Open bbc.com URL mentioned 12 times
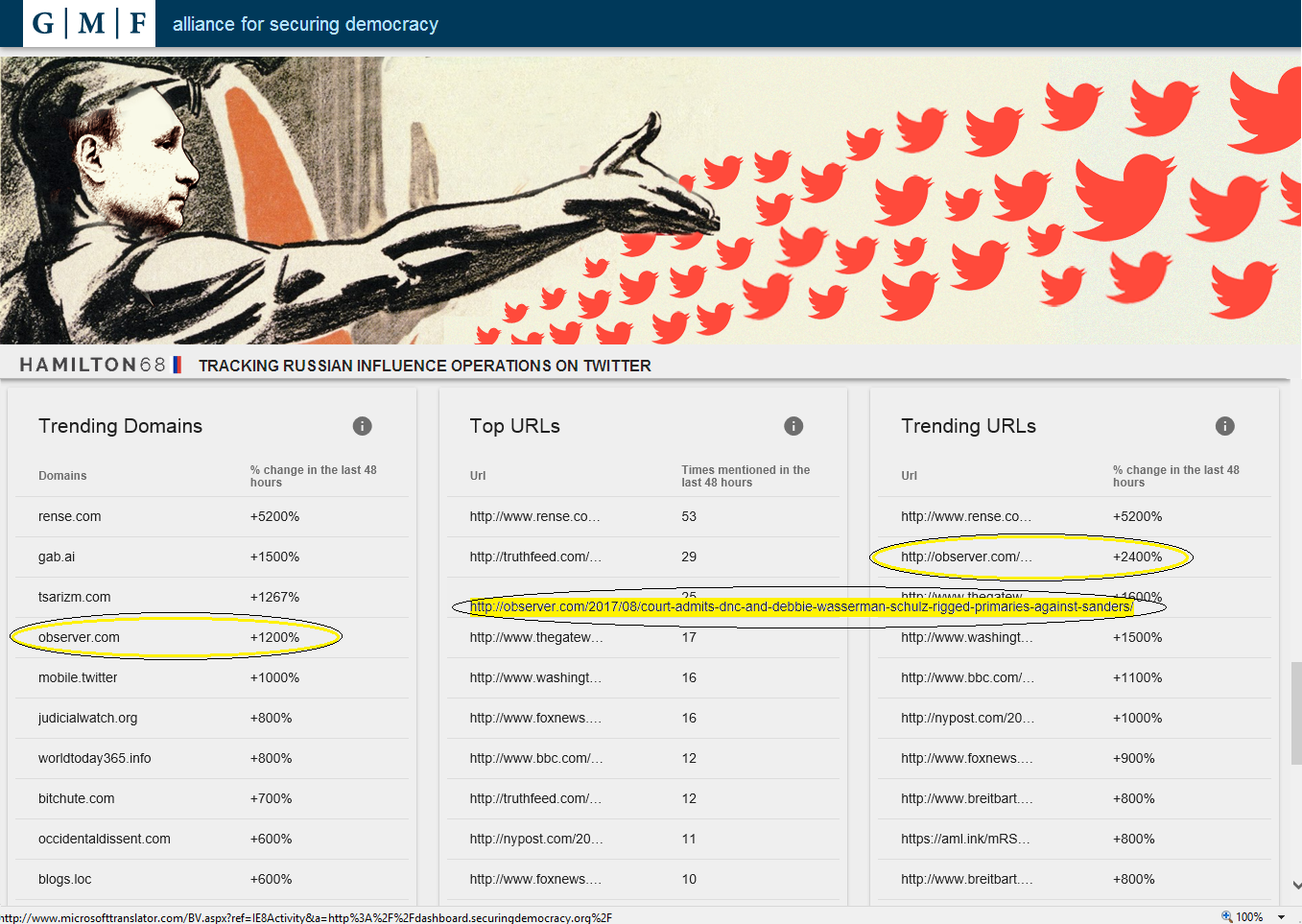 536,758
